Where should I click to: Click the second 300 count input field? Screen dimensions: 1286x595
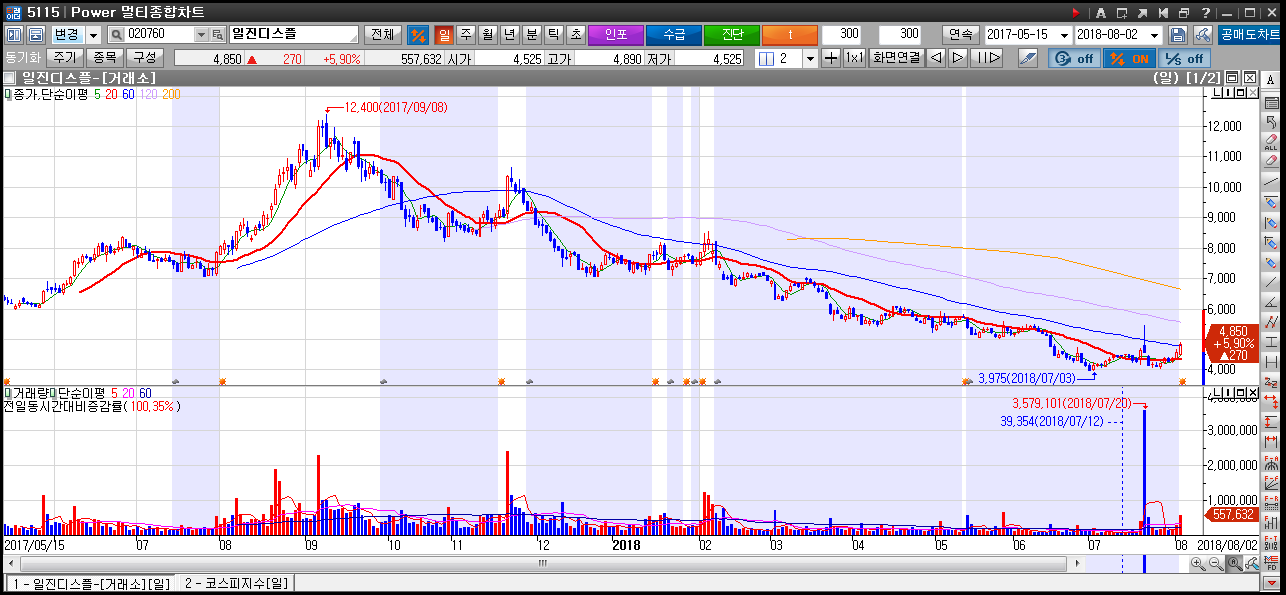pyautogui.click(x=900, y=34)
